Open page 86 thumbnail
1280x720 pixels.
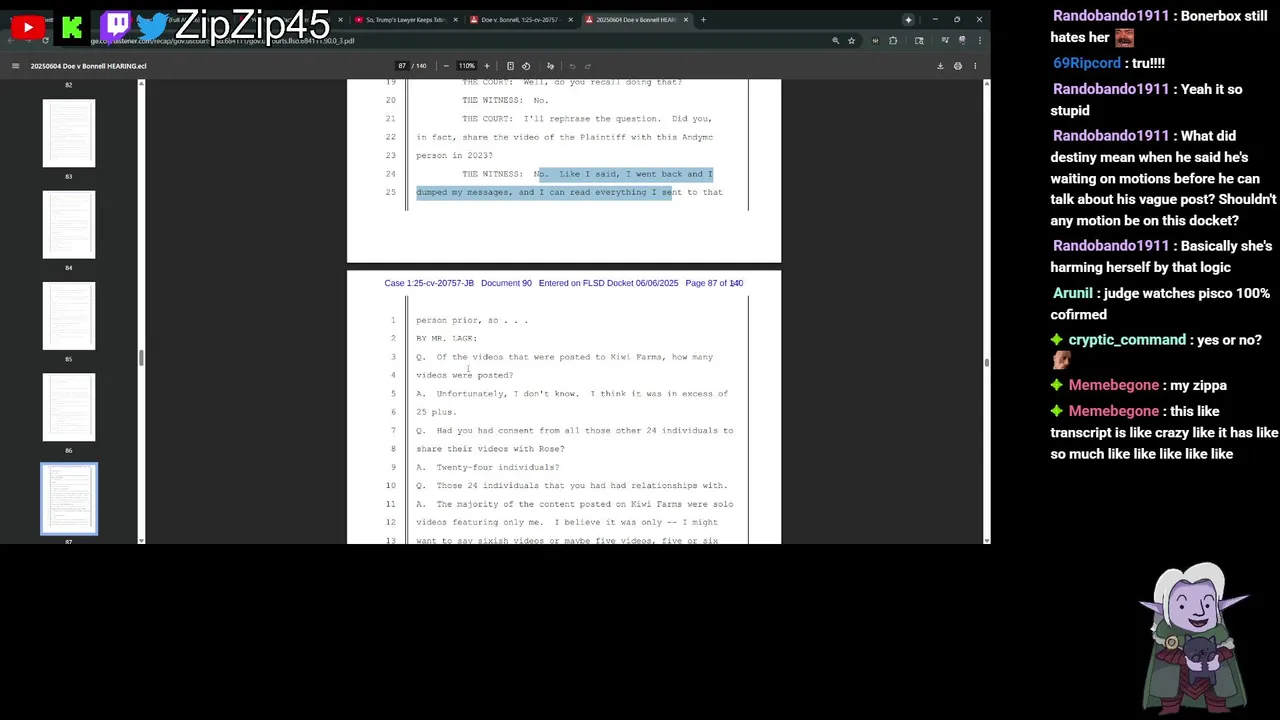pos(69,407)
